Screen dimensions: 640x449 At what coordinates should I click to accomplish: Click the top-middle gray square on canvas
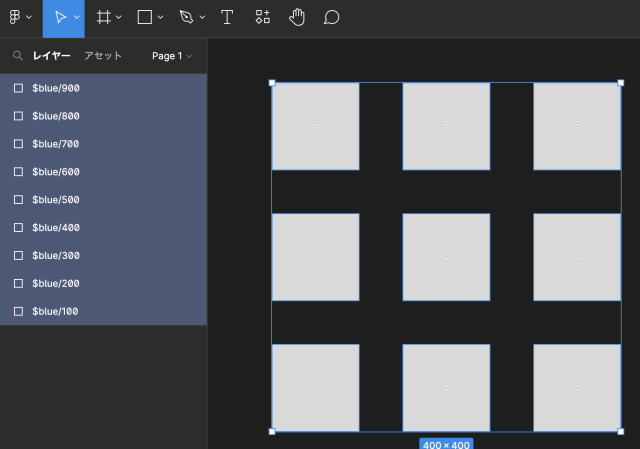pos(447,127)
